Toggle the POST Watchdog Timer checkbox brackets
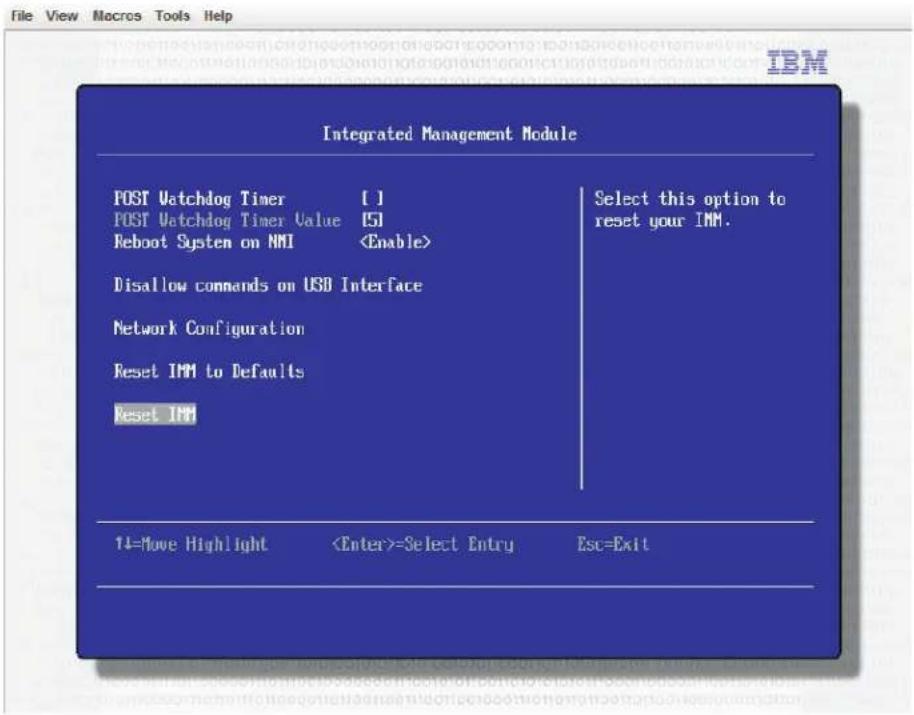 (372, 199)
